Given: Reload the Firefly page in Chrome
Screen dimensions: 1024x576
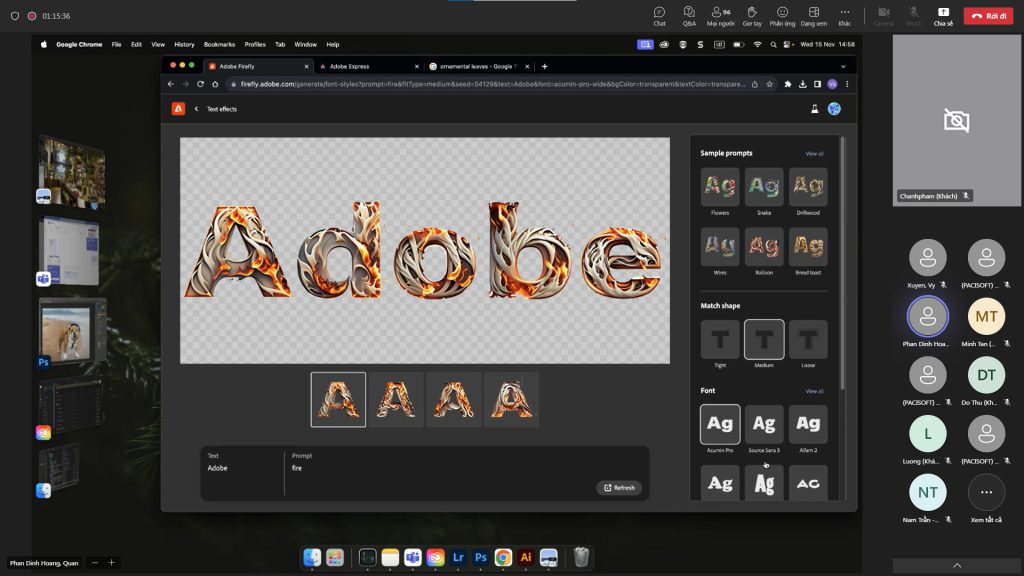Looking at the screenshot, I should click(200, 84).
